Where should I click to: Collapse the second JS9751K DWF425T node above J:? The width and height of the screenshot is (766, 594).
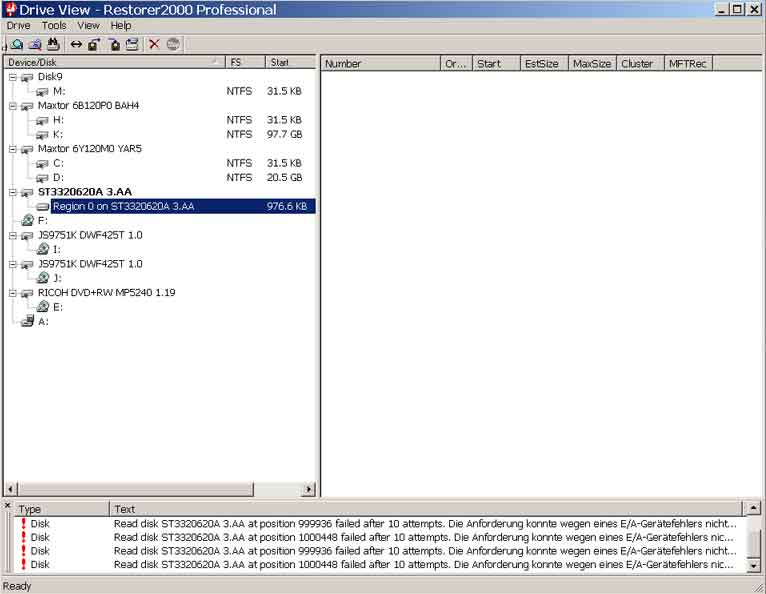pos(13,264)
